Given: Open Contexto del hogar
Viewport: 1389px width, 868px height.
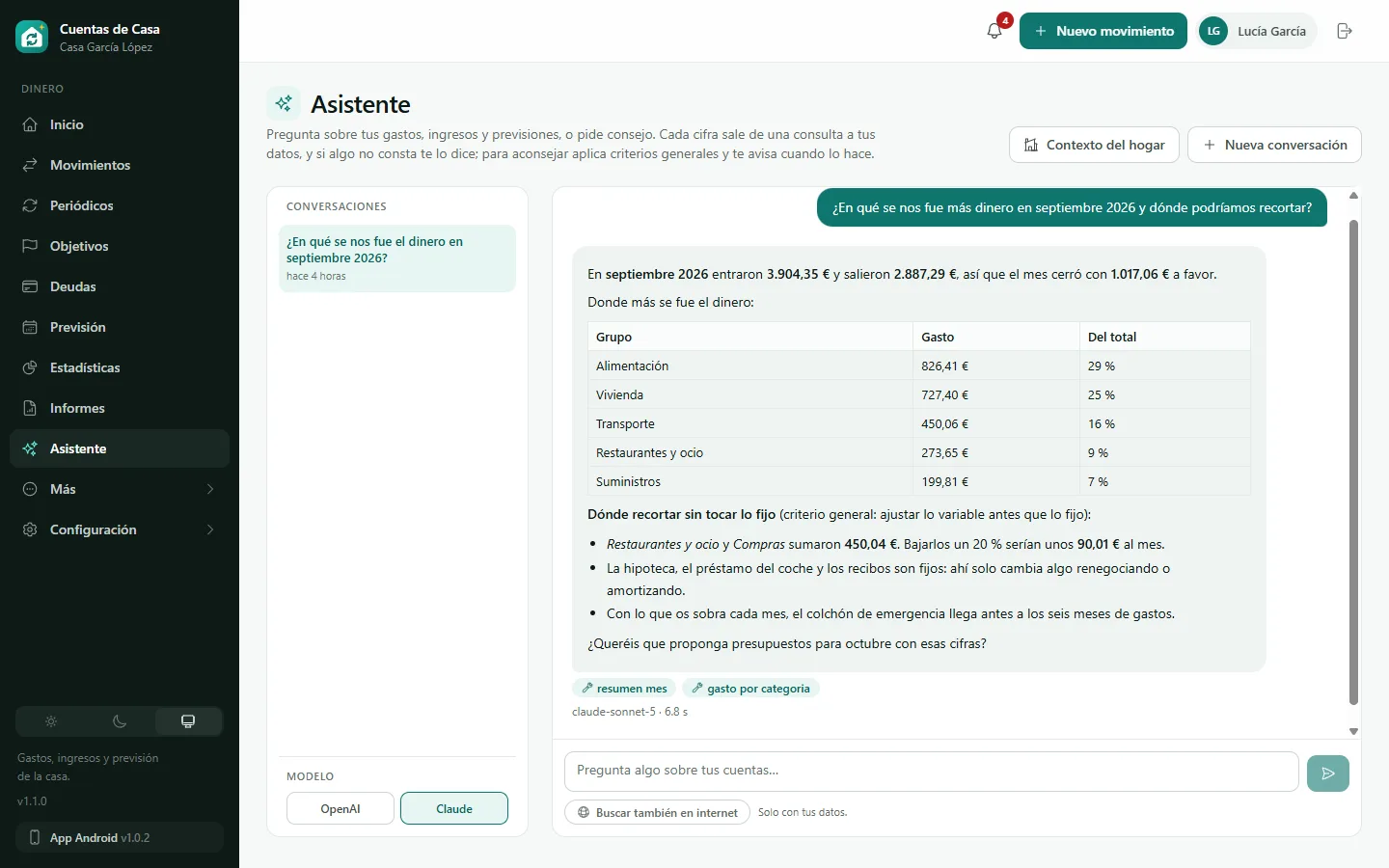Looking at the screenshot, I should (x=1094, y=145).
